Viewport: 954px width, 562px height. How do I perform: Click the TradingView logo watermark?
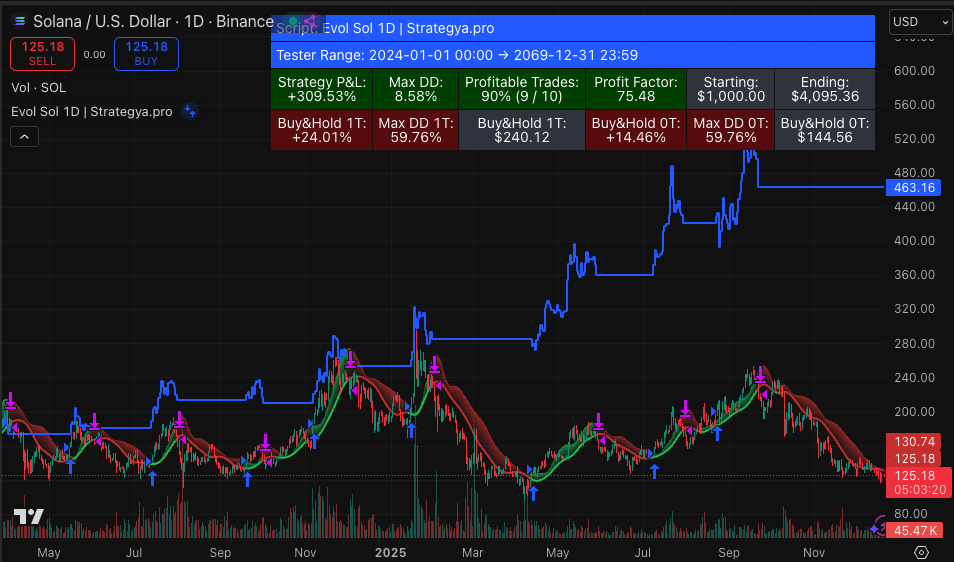(x=29, y=517)
